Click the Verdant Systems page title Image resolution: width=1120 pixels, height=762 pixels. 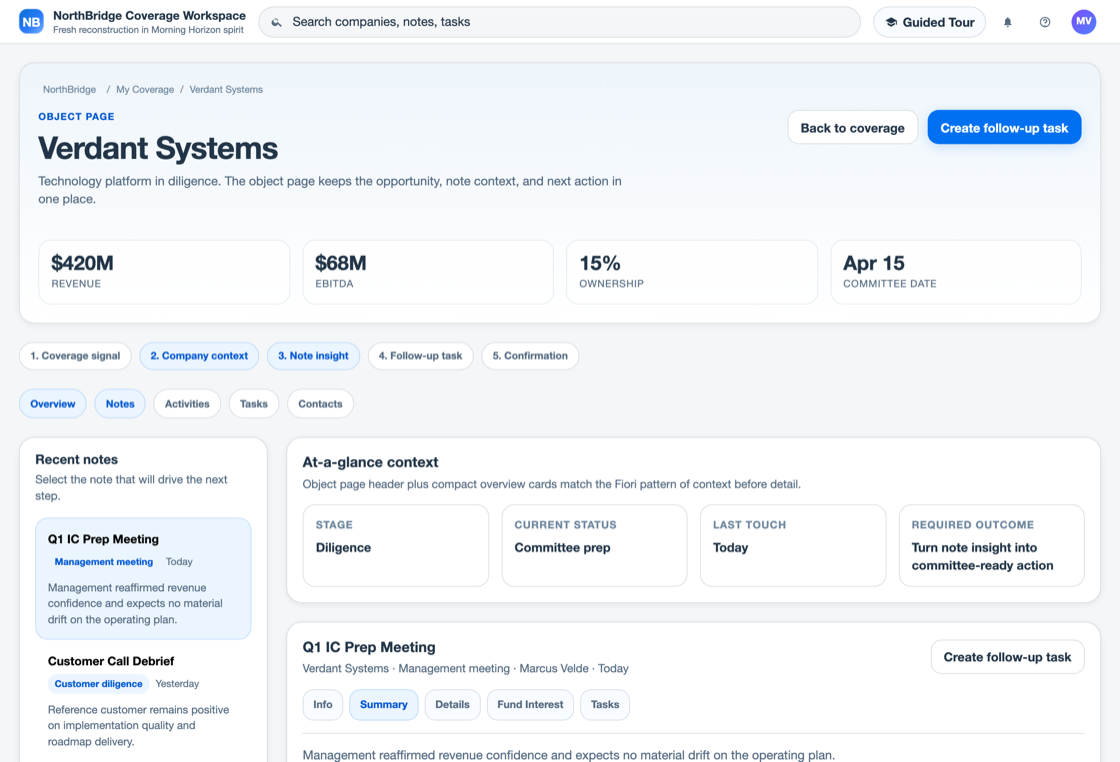pos(158,149)
